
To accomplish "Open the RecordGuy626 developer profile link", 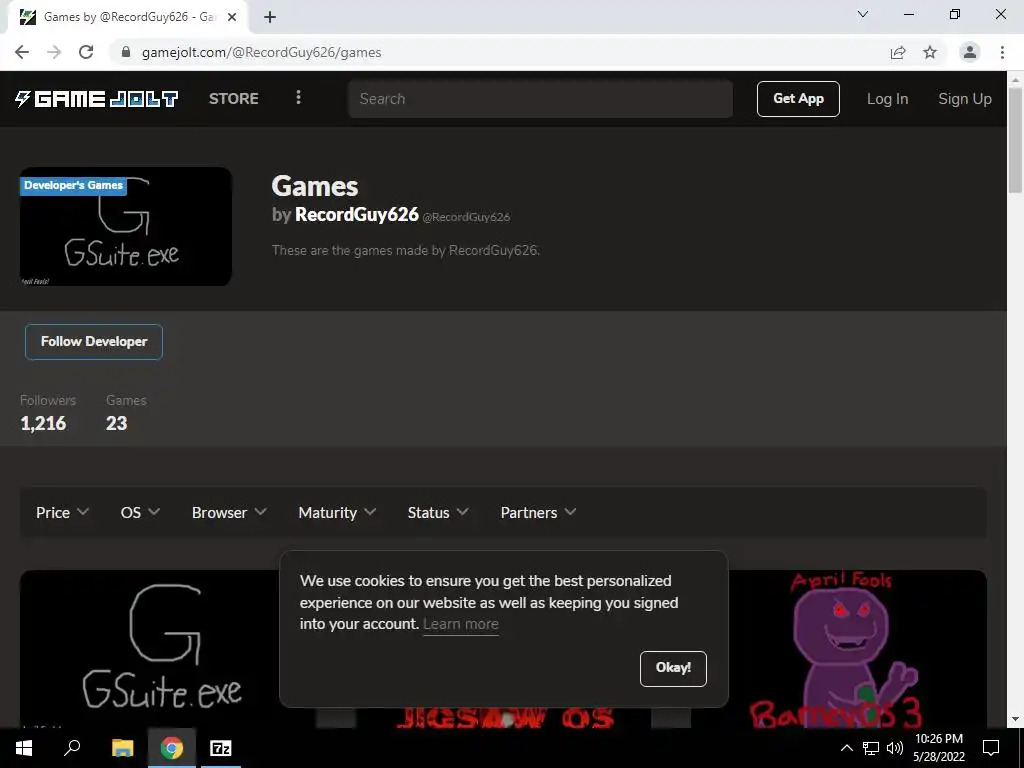I will (x=357, y=214).
